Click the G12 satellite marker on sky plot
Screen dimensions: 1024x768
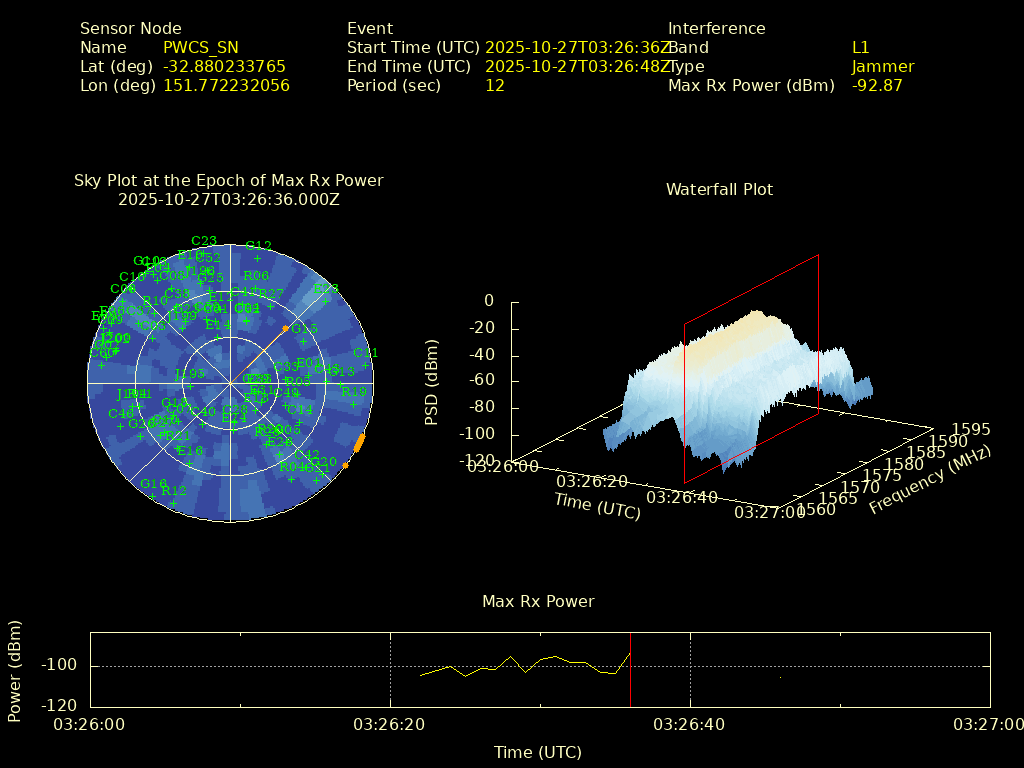tap(258, 258)
